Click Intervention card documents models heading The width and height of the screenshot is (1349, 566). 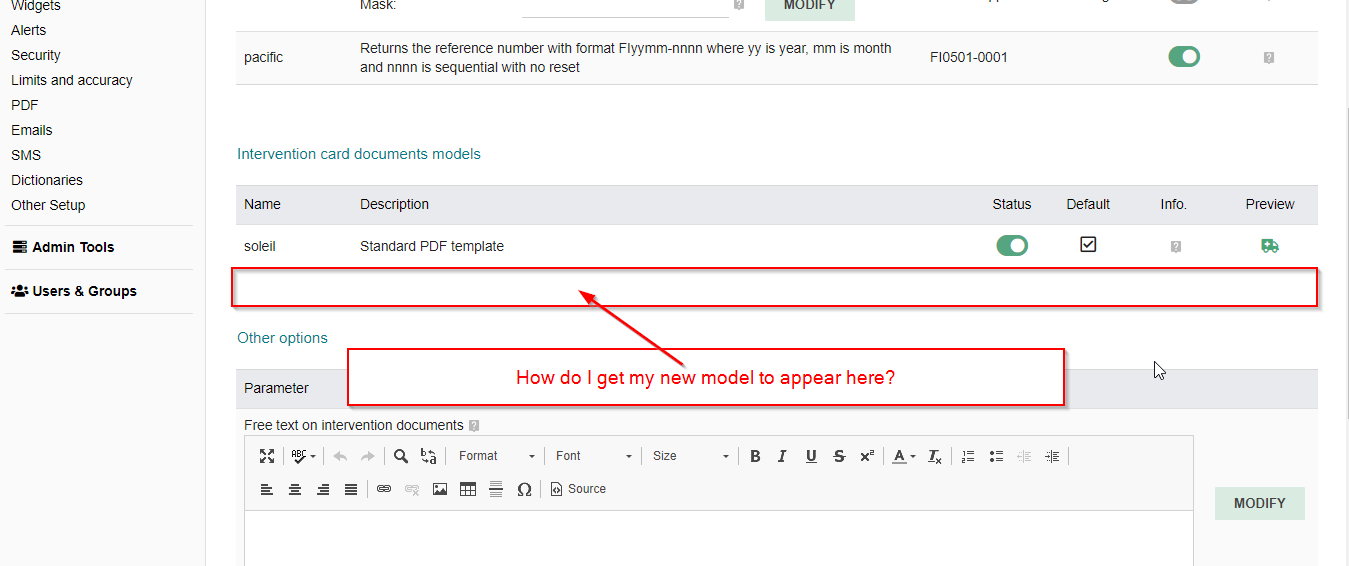pos(359,154)
